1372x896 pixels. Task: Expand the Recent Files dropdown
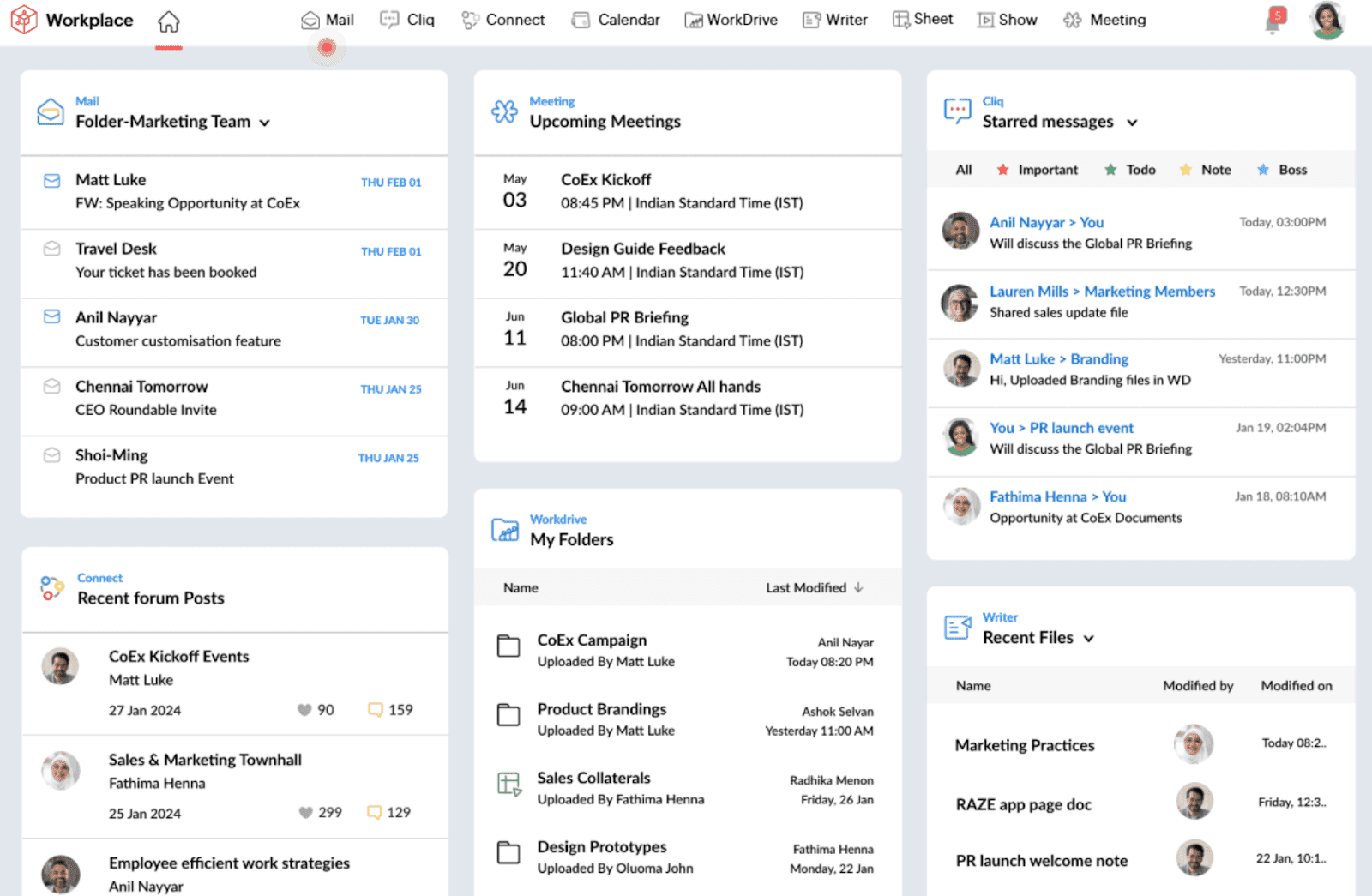coord(1090,638)
